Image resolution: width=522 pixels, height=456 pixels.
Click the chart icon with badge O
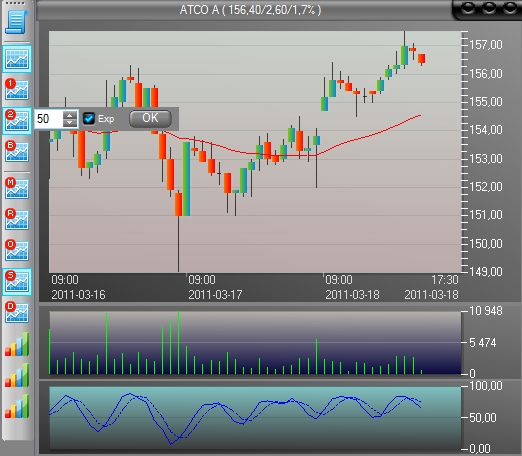tap(17, 250)
